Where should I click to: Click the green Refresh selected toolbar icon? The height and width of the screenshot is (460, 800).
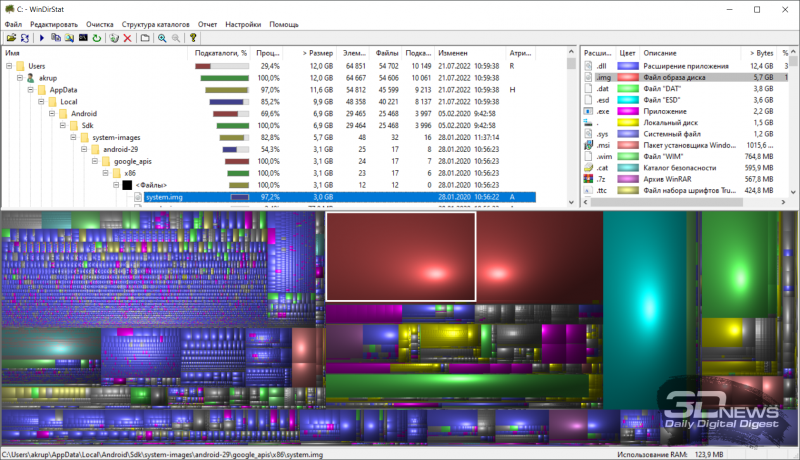coord(96,37)
